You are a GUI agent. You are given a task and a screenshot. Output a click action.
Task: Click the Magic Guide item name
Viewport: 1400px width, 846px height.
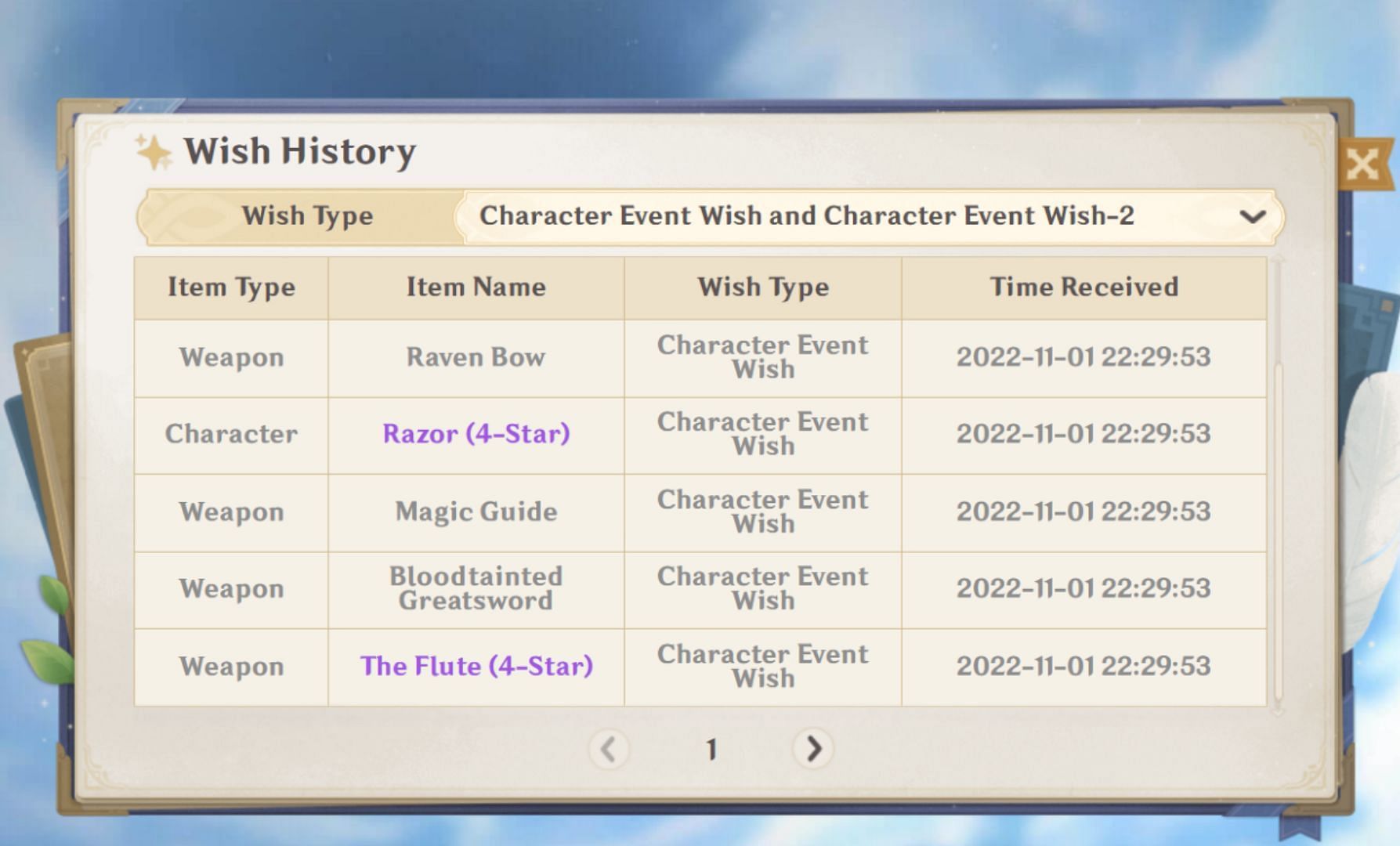[x=476, y=512]
